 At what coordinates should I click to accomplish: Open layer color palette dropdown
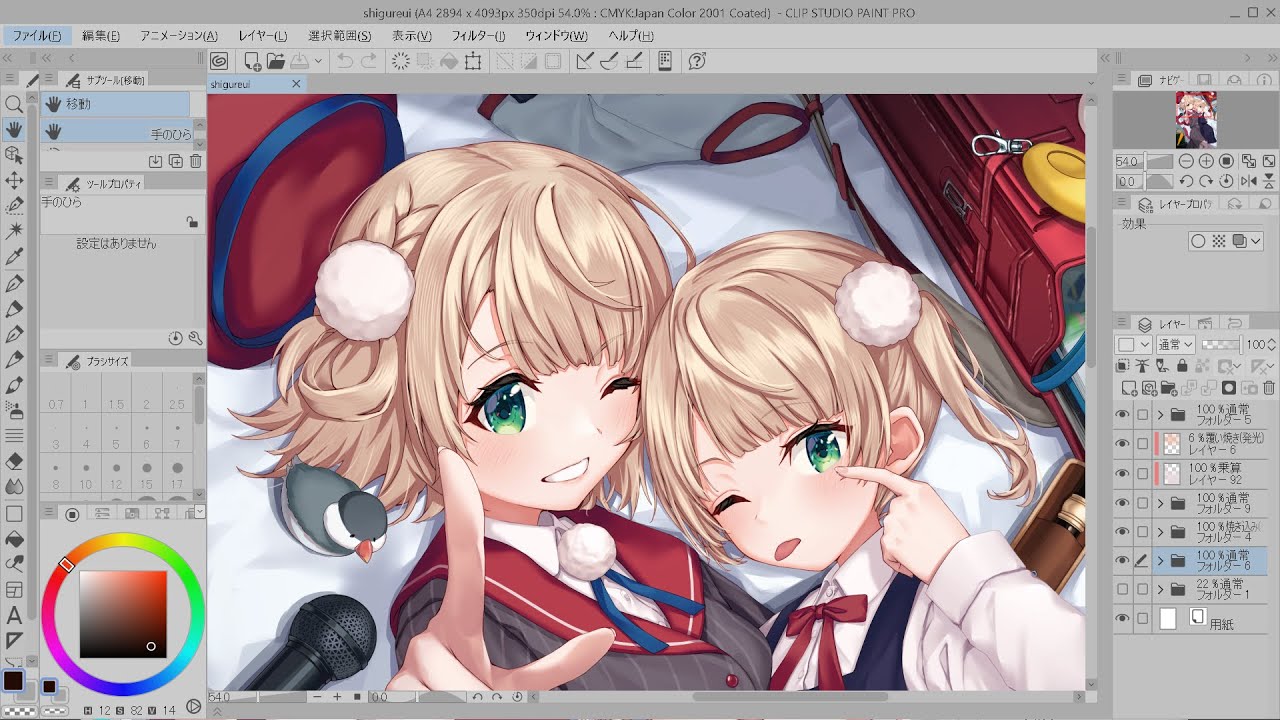1133,344
